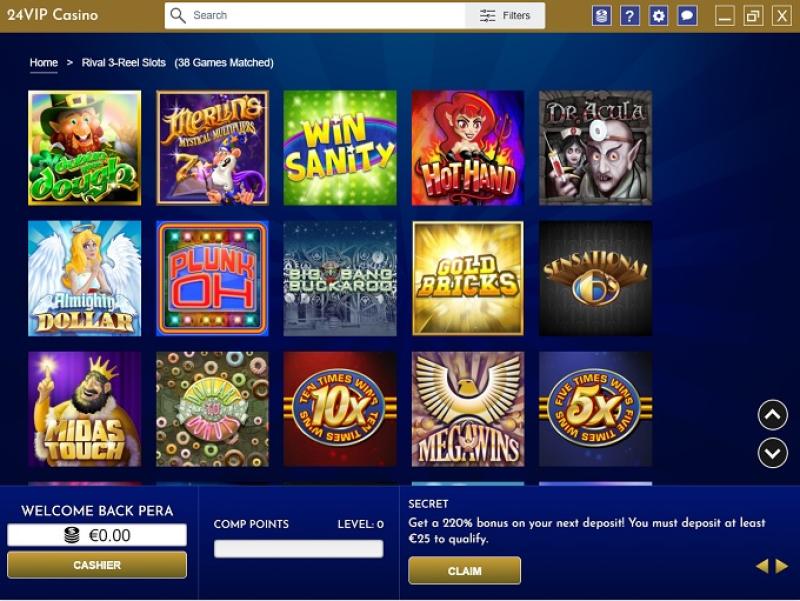Open the Gold Bricks game thumbnail
This screenshot has height=601, width=800.
[468, 278]
